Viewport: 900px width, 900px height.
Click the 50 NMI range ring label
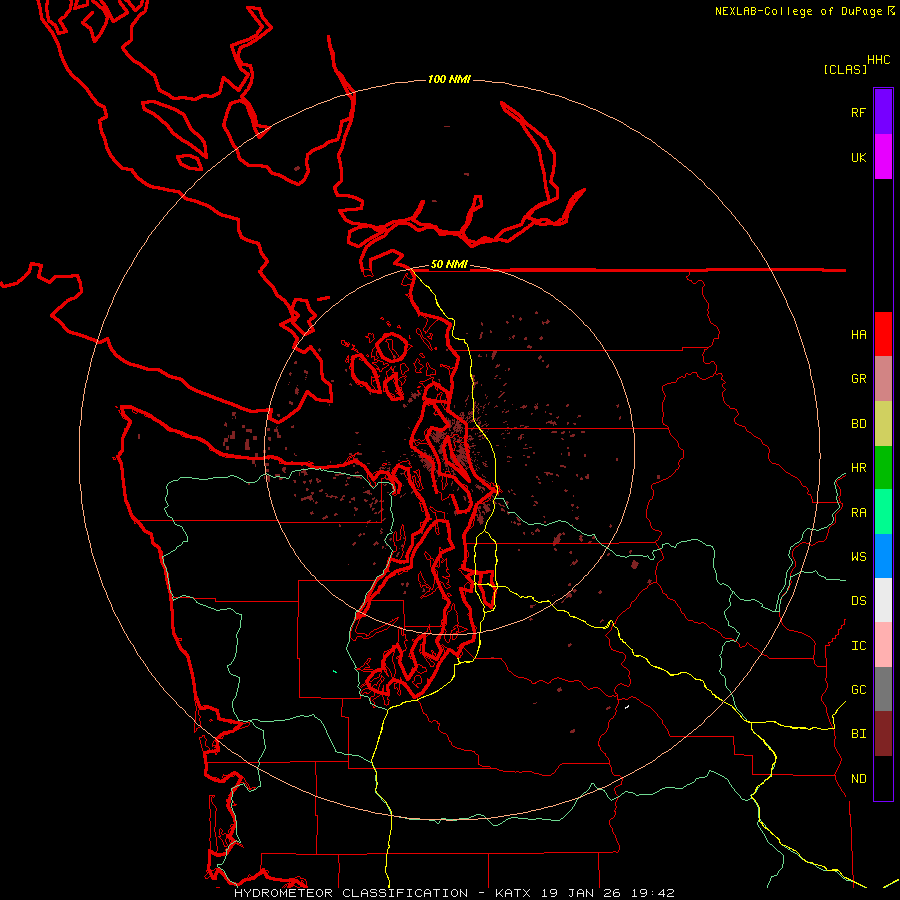pyautogui.click(x=449, y=264)
